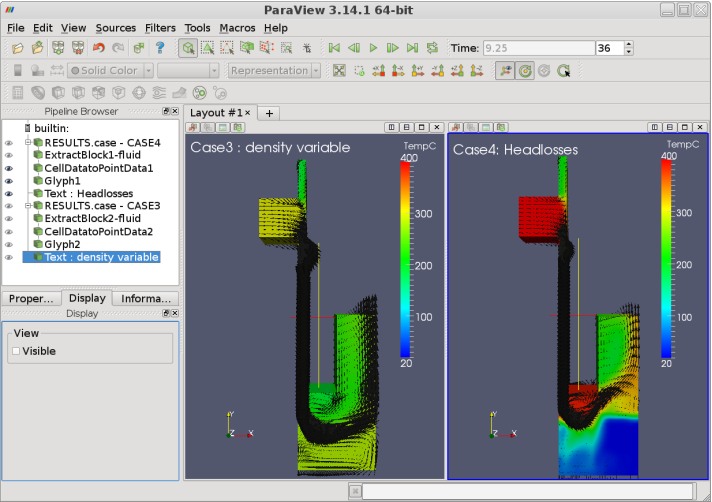Click the Help question mark icon
This screenshot has width=712, height=502.
click(159, 47)
